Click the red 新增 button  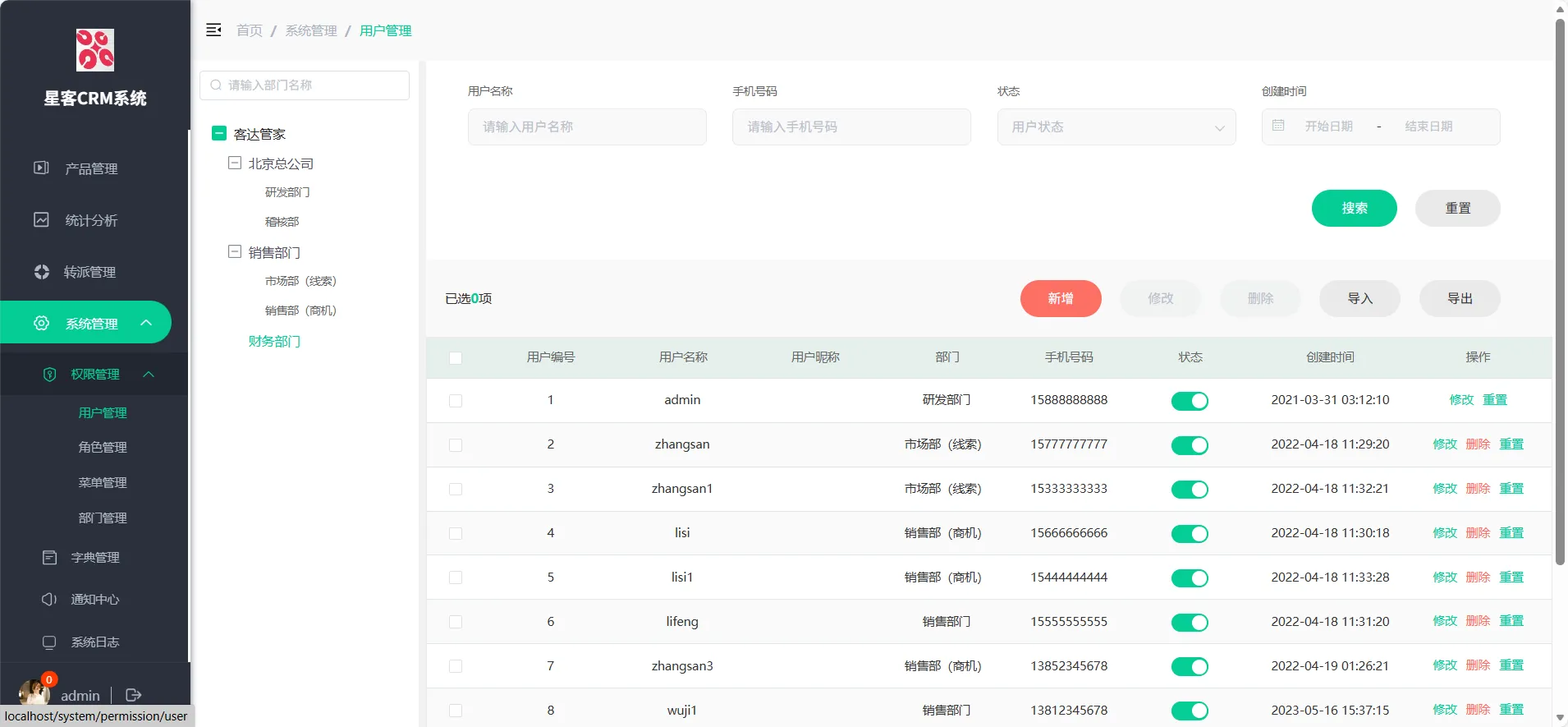[1060, 299]
